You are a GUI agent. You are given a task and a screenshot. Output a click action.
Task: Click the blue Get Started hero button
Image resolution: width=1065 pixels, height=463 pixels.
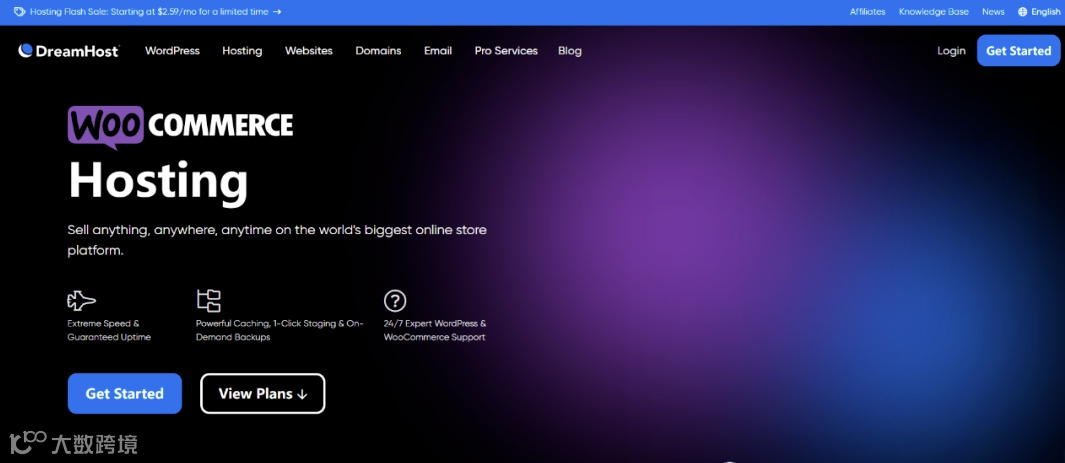[x=125, y=394]
